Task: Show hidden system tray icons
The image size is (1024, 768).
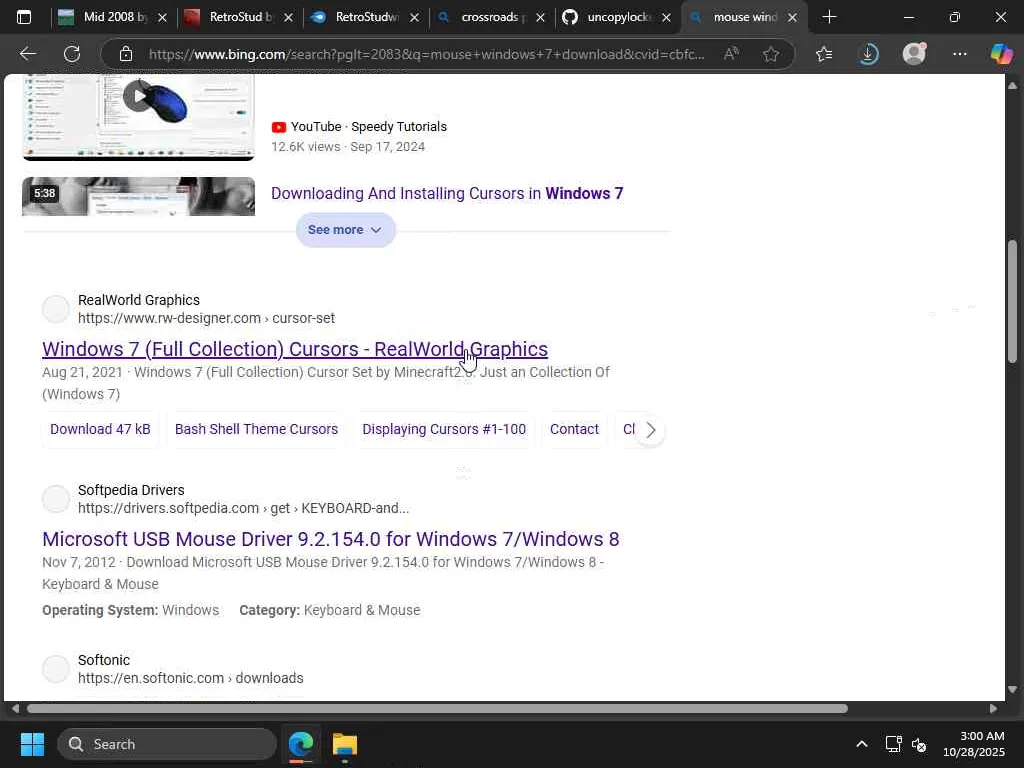Action: point(862,744)
